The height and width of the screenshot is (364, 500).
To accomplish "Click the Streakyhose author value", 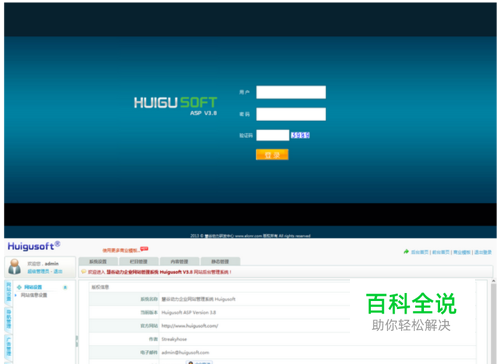I will click(x=174, y=339).
